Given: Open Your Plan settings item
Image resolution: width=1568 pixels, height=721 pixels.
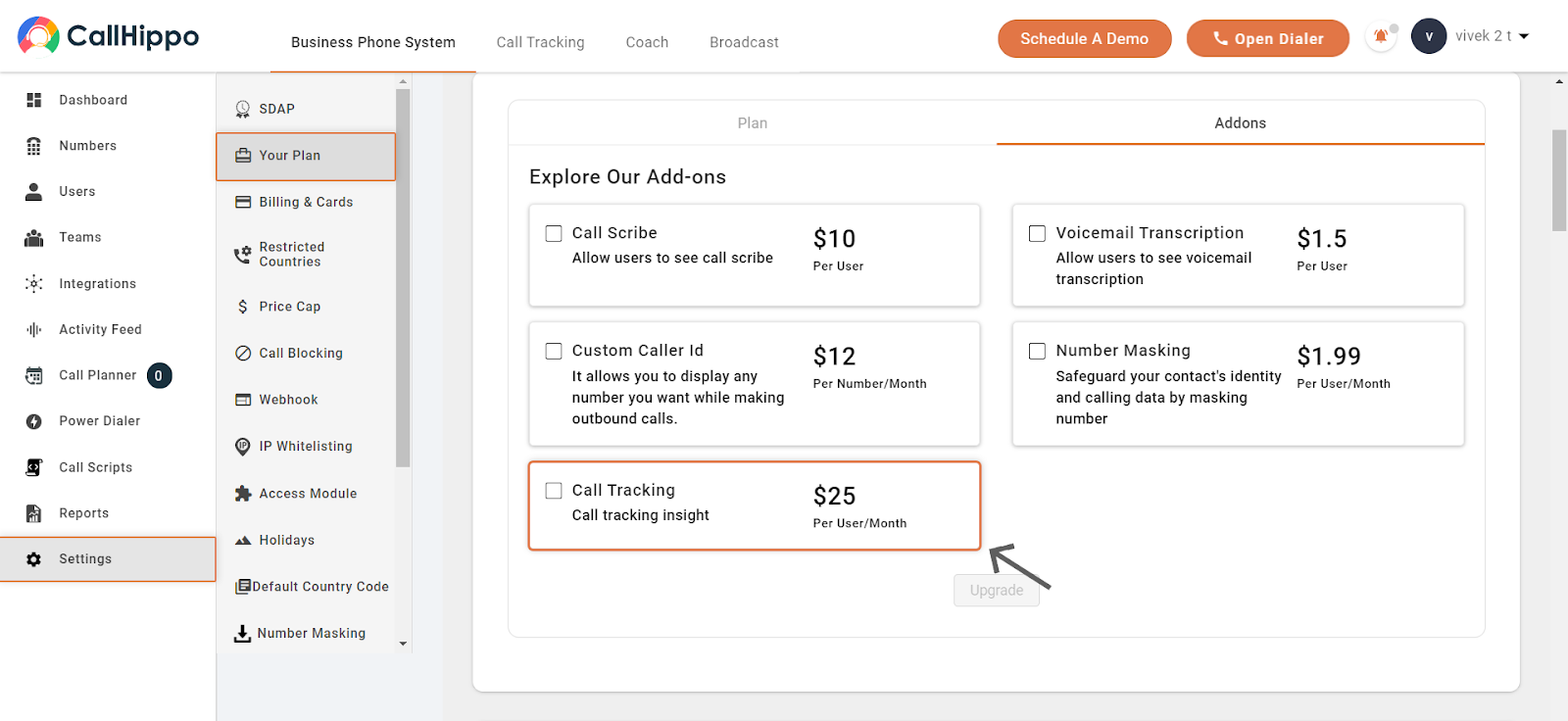Looking at the screenshot, I should pyautogui.click(x=306, y=156).
